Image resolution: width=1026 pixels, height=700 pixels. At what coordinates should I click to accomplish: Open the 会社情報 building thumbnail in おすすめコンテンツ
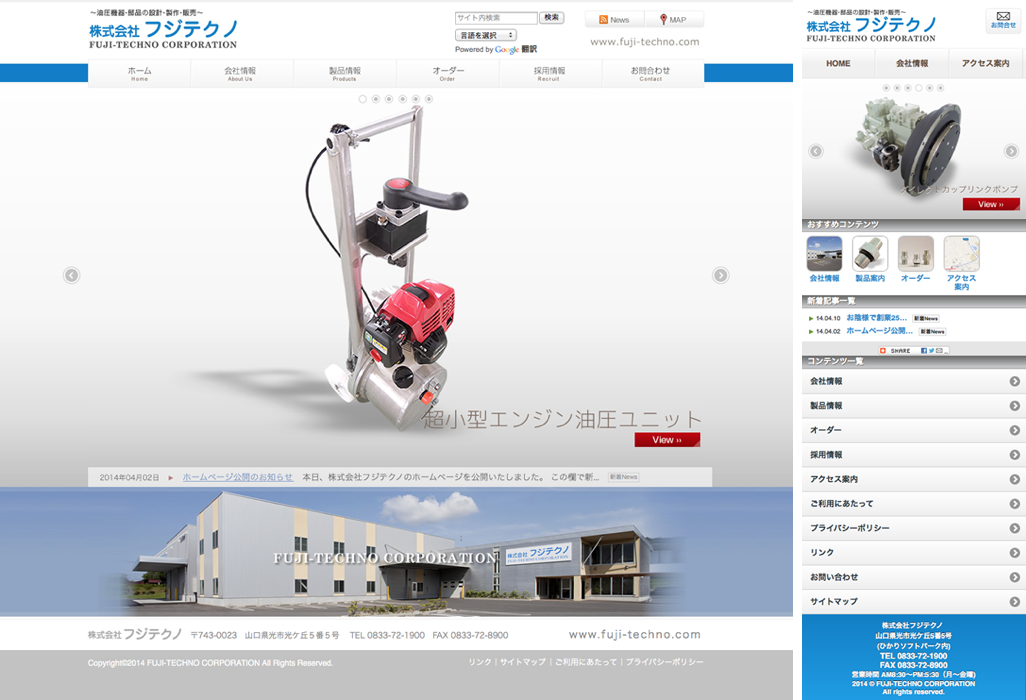point(824,254)
